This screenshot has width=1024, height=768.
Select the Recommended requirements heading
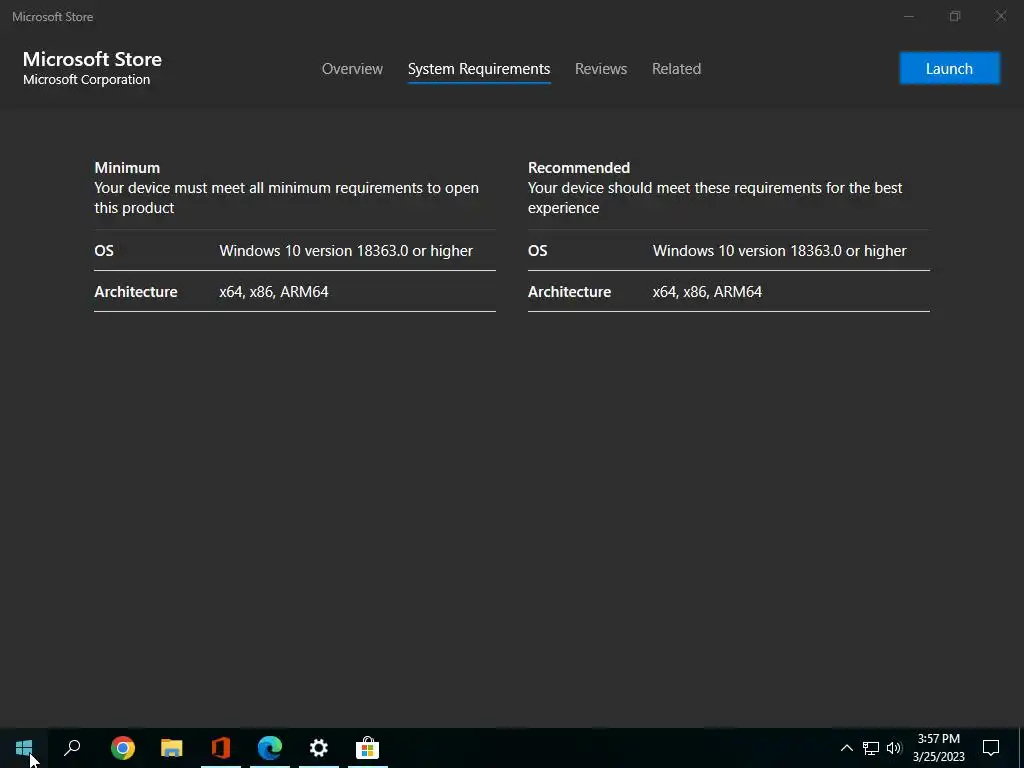[579, 168]
